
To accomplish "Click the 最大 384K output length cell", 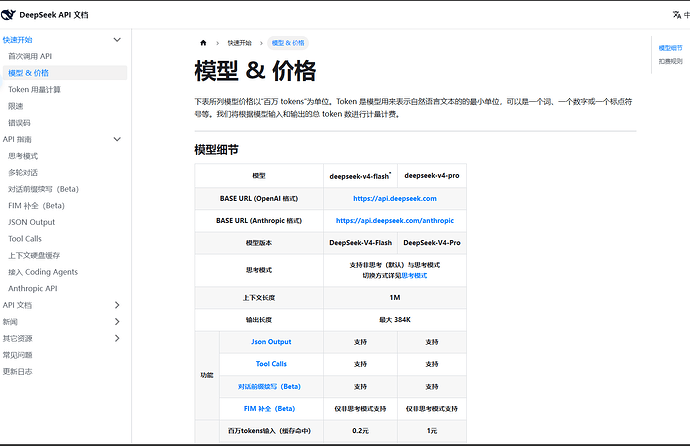I will [x=395, y=320].
